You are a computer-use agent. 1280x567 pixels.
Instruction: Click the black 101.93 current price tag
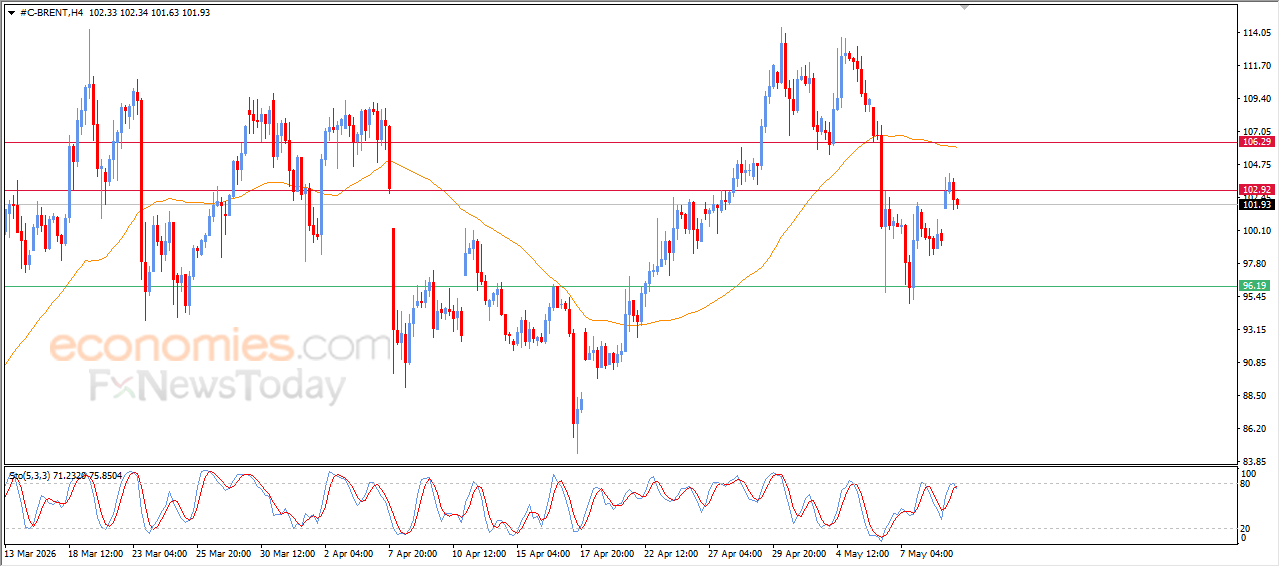click(x=1256, y=205)
